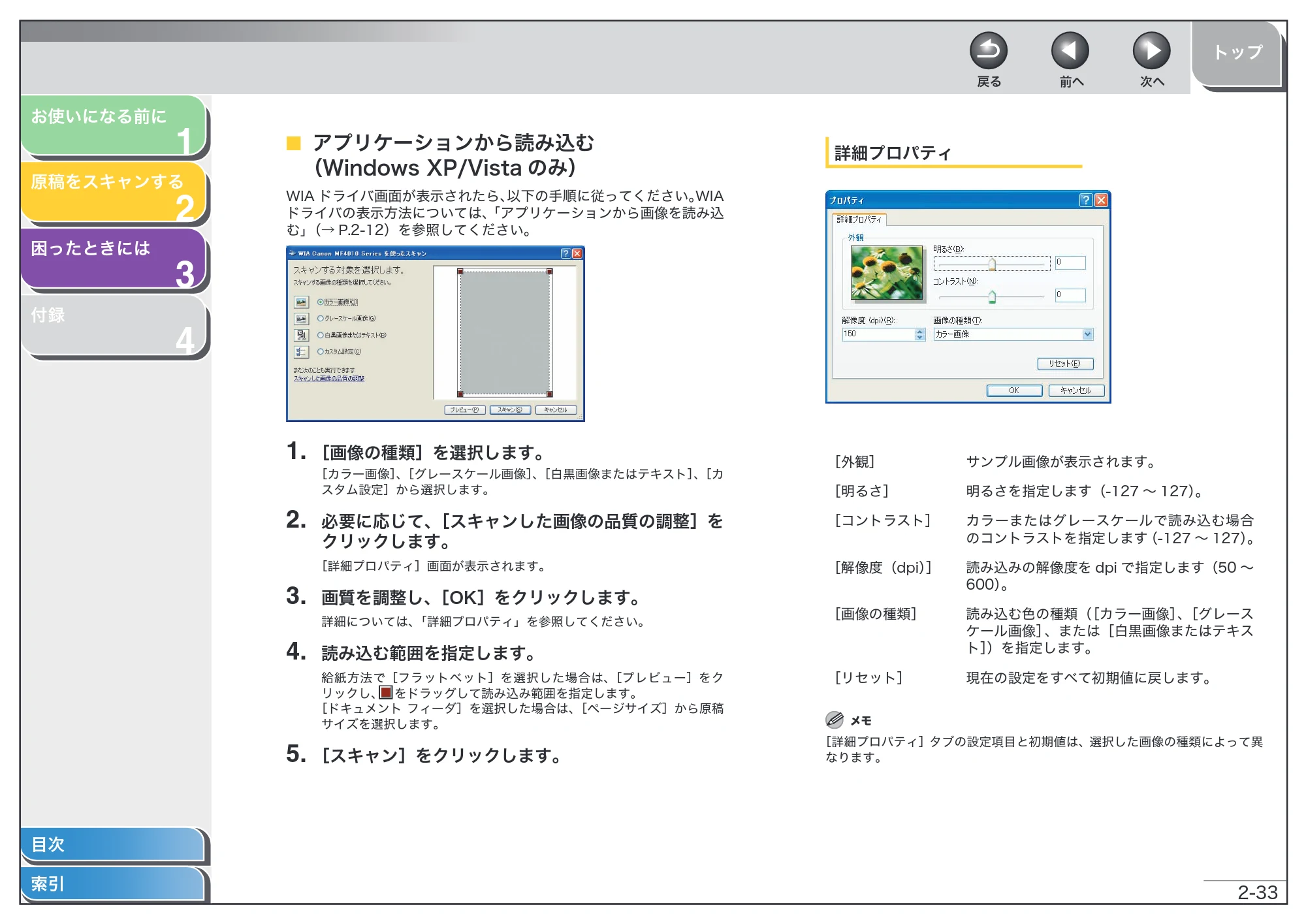The image size is (1306, 924).
Task: Open スキャンした画像の品質の調整 link
Action: tap(329, 378)
